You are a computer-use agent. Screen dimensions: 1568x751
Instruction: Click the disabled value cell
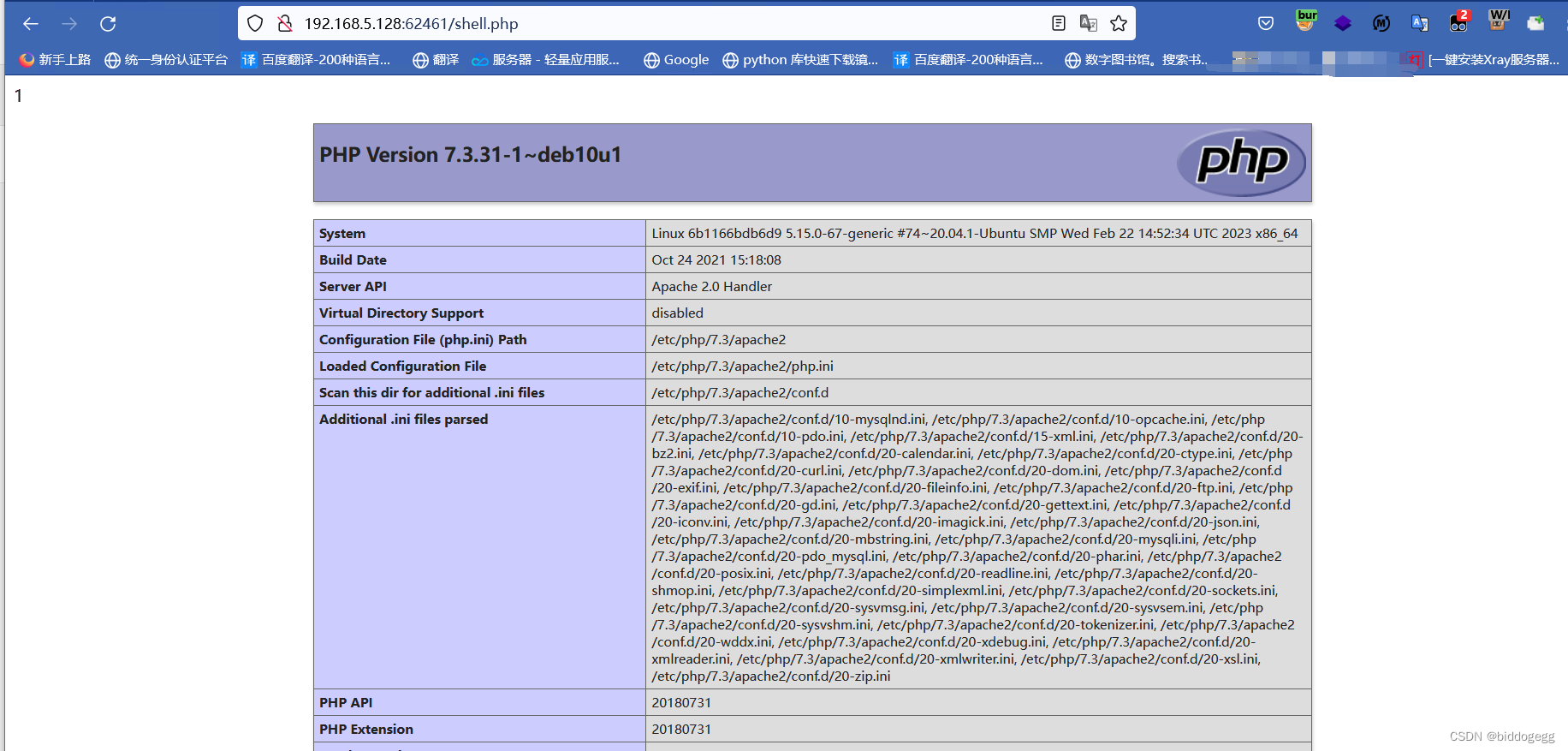[x=978, y=313]
